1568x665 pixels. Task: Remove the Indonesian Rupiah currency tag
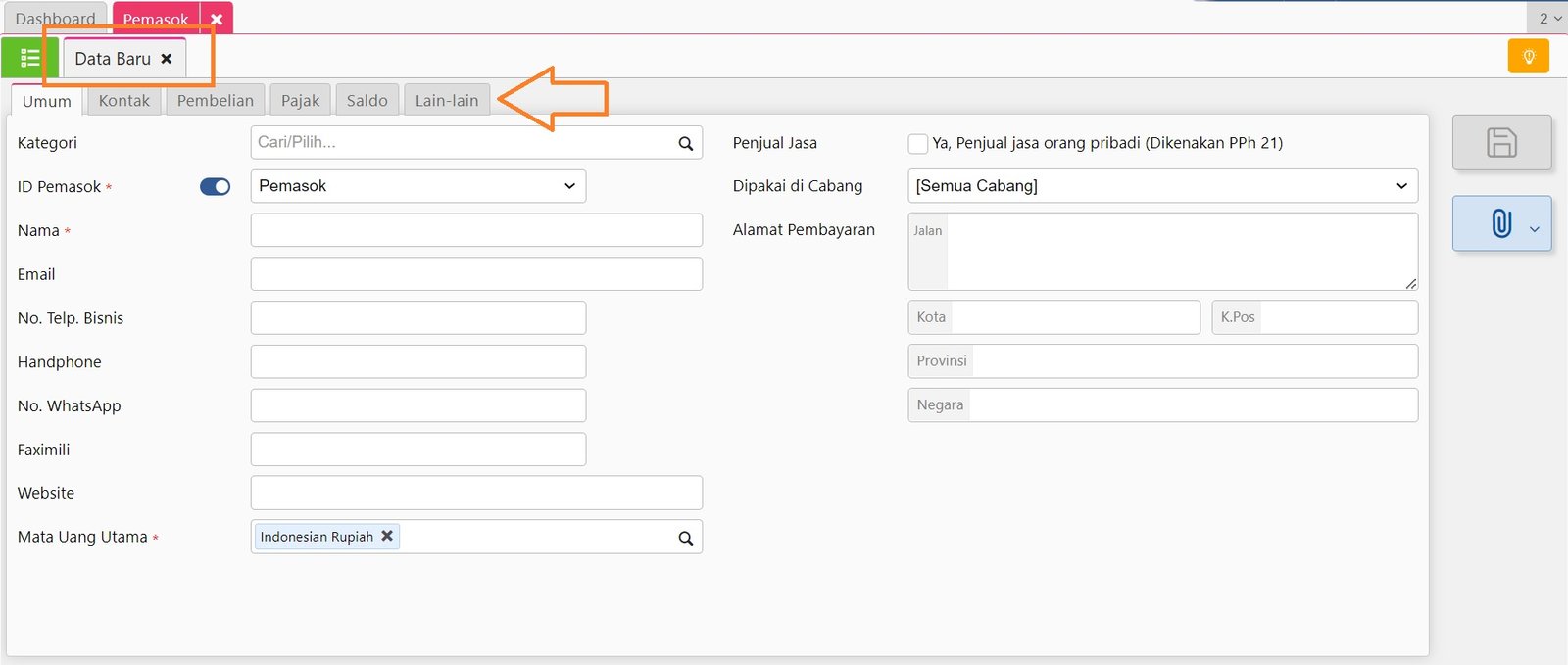pos(387,536)
